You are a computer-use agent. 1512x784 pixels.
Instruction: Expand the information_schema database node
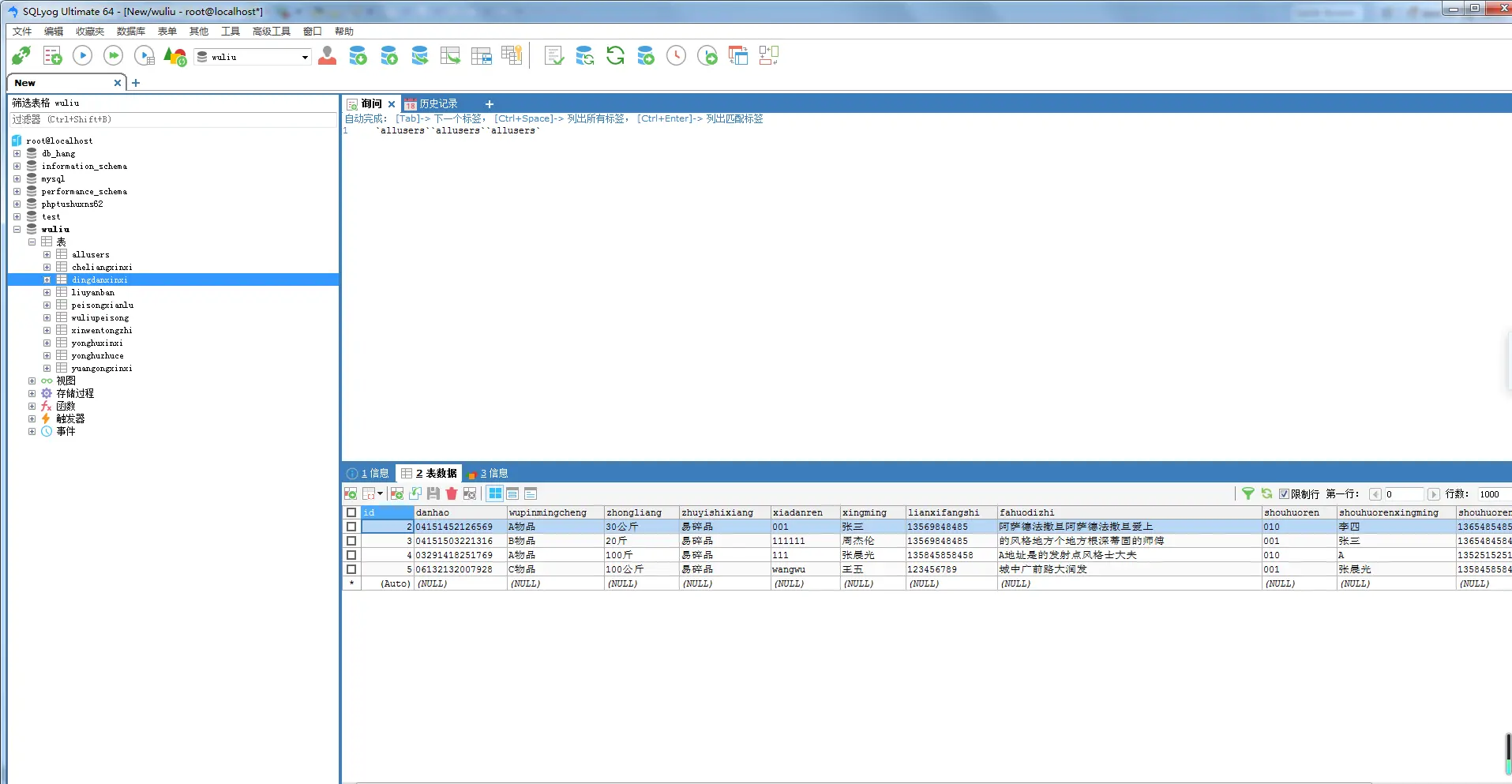(x=17, y=167)
